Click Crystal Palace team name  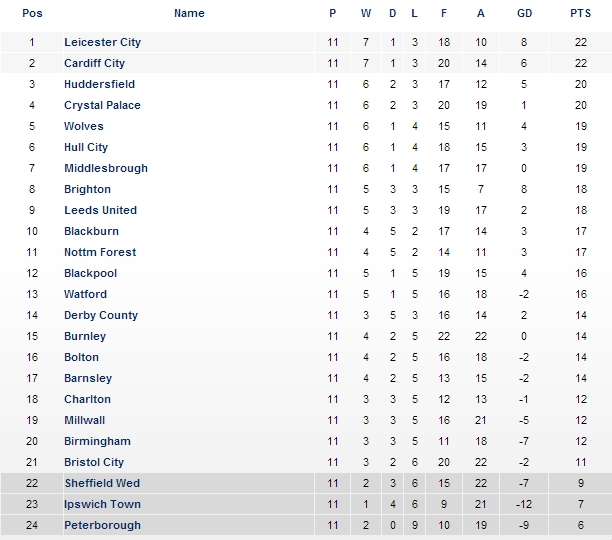(x=102, y=105)
